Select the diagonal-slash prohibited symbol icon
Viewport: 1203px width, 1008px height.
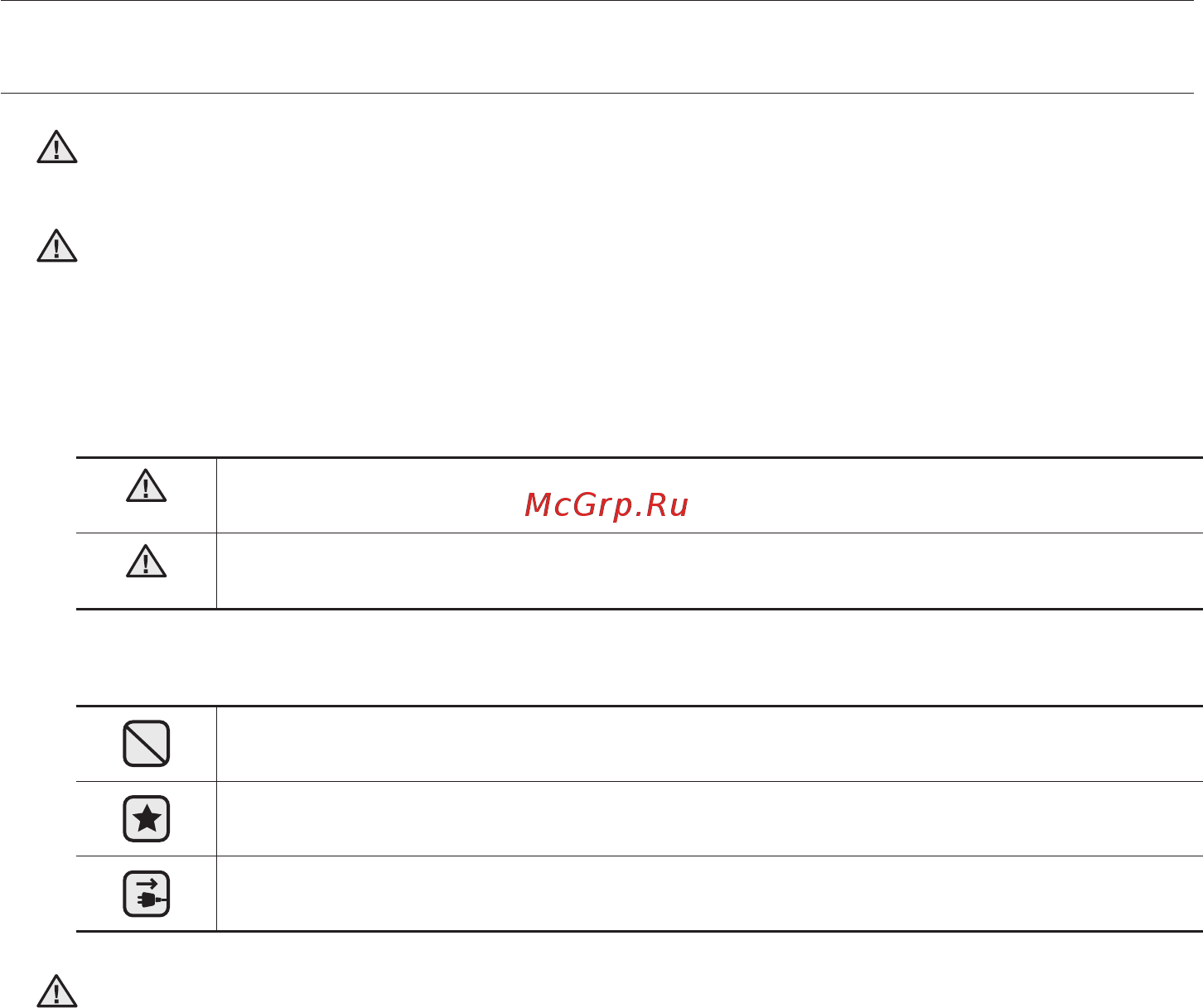pos(147,743)
